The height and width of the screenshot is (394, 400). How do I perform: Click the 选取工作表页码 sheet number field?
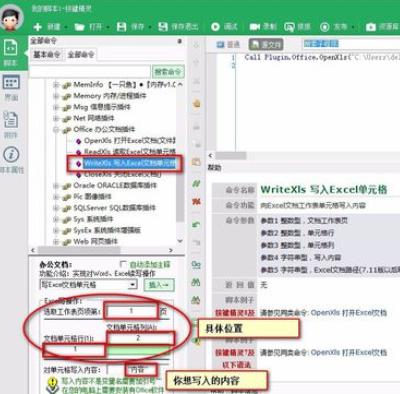131,311
